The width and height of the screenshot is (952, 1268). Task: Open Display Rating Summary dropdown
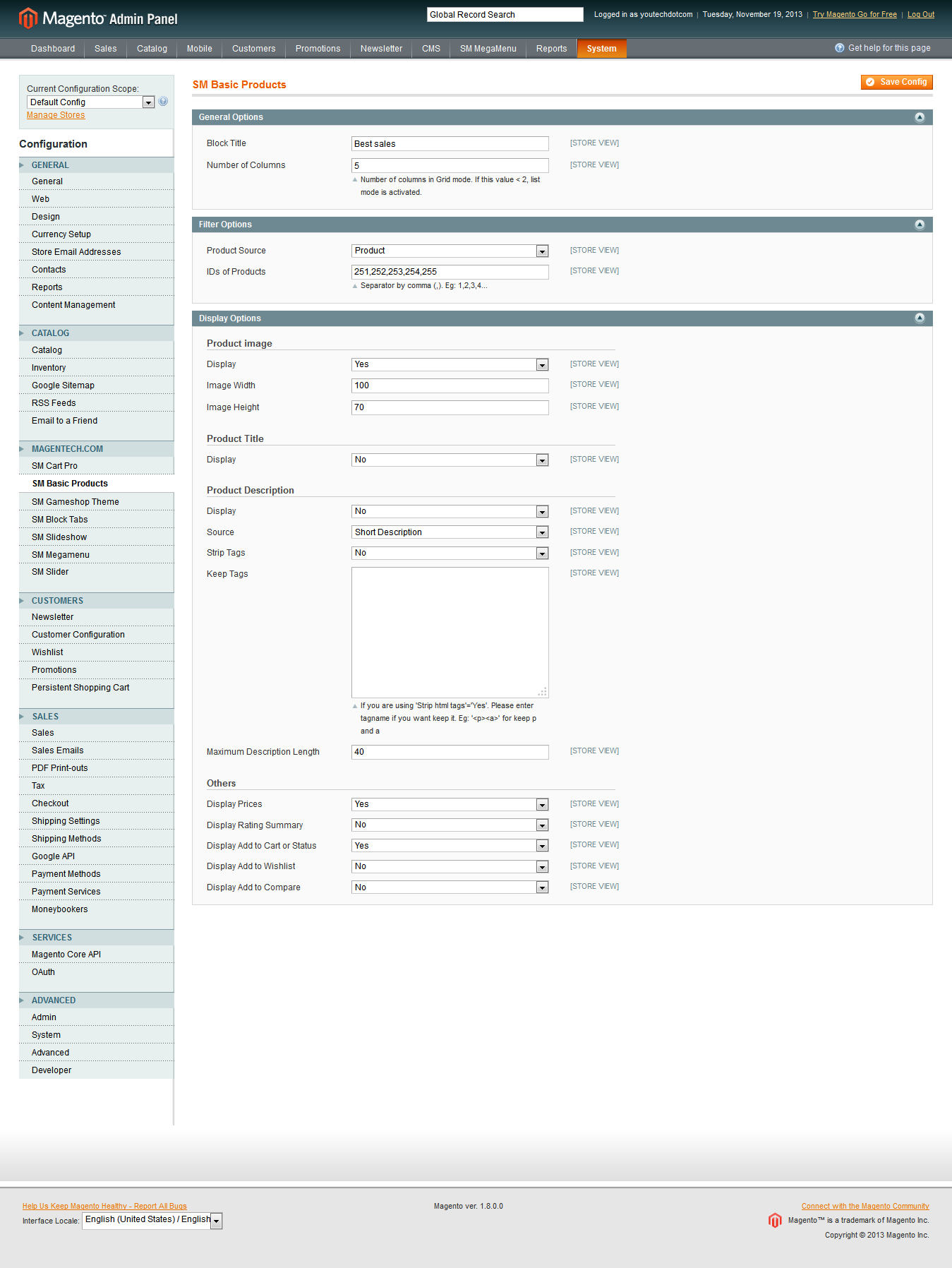[450, 825]
